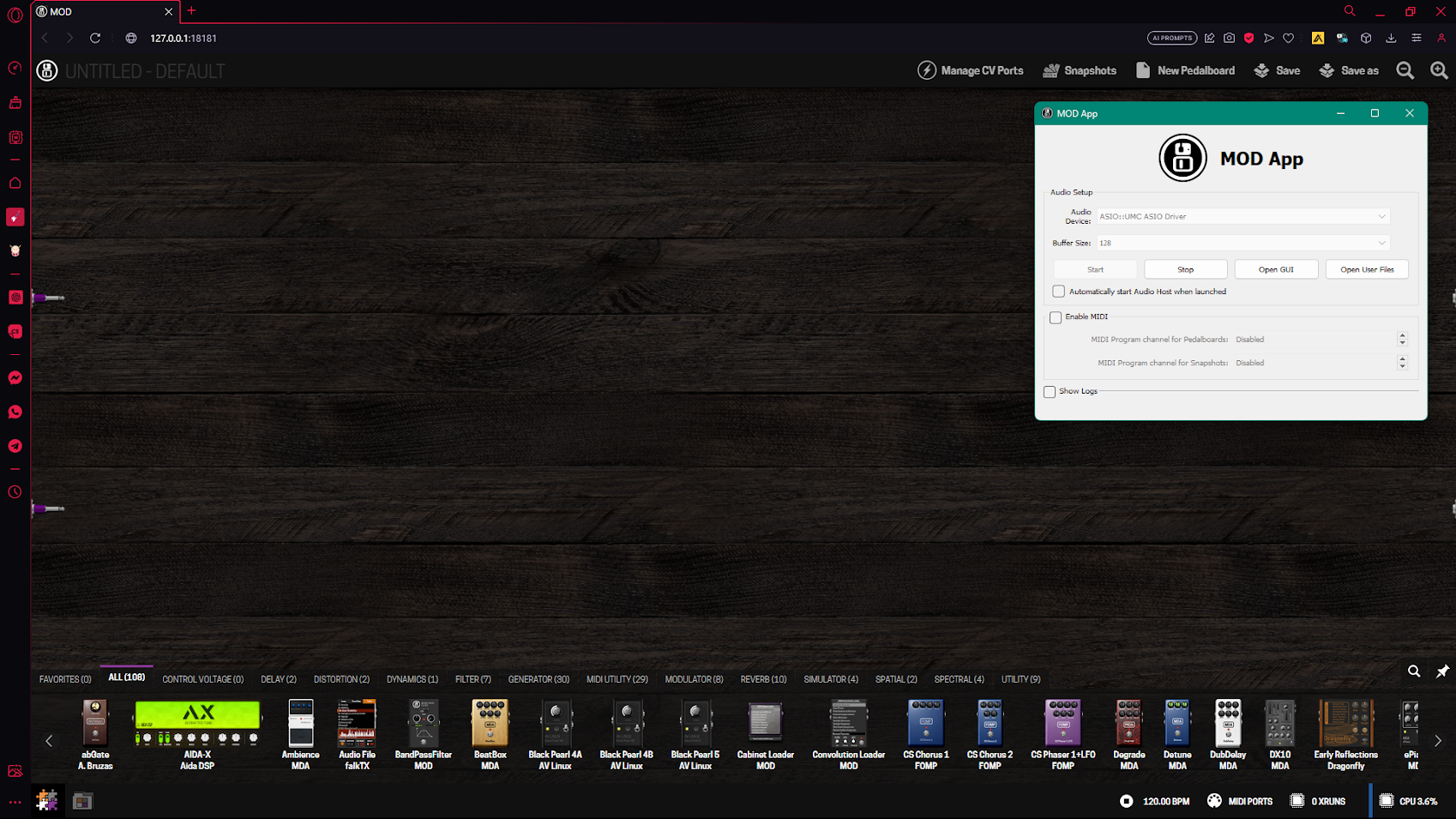The image size is (1456, 819).
Task: Open the Snapshots menu
Action: (x=1080, y=70)
